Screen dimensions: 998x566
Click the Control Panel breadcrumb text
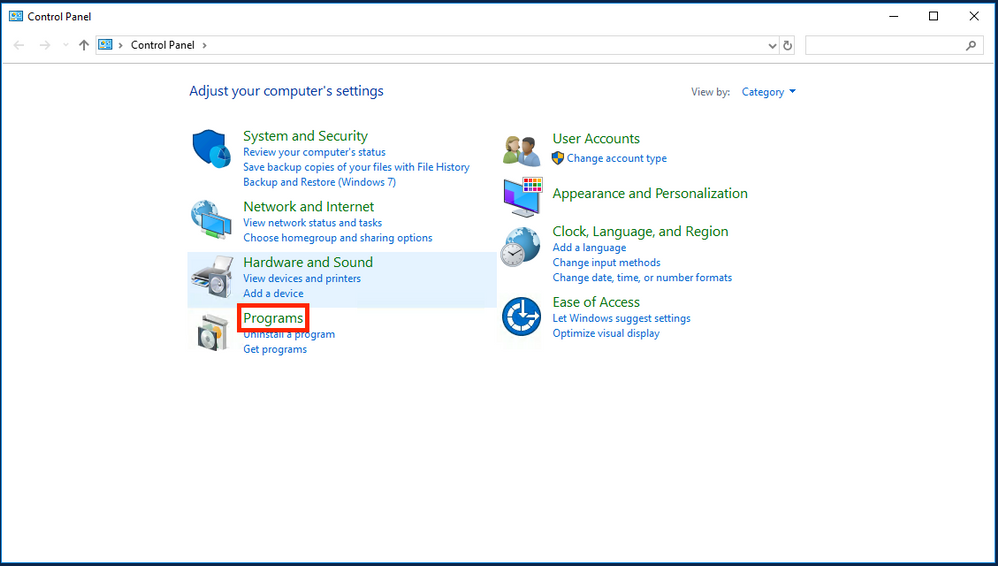(x=162, y=45)
